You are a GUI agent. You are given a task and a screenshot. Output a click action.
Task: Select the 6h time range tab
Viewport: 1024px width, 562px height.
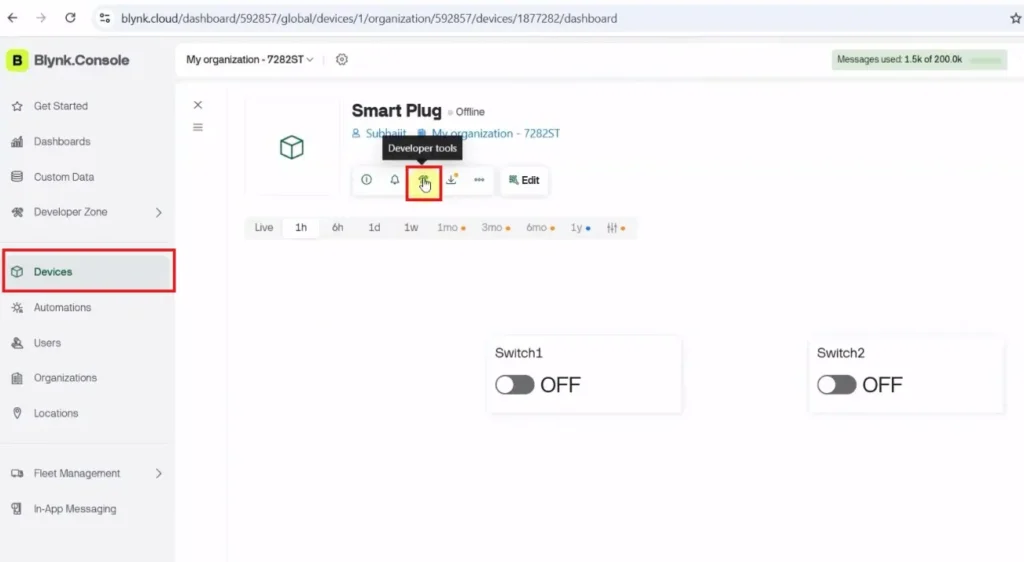pyautogui.click(x=338, y=228)
